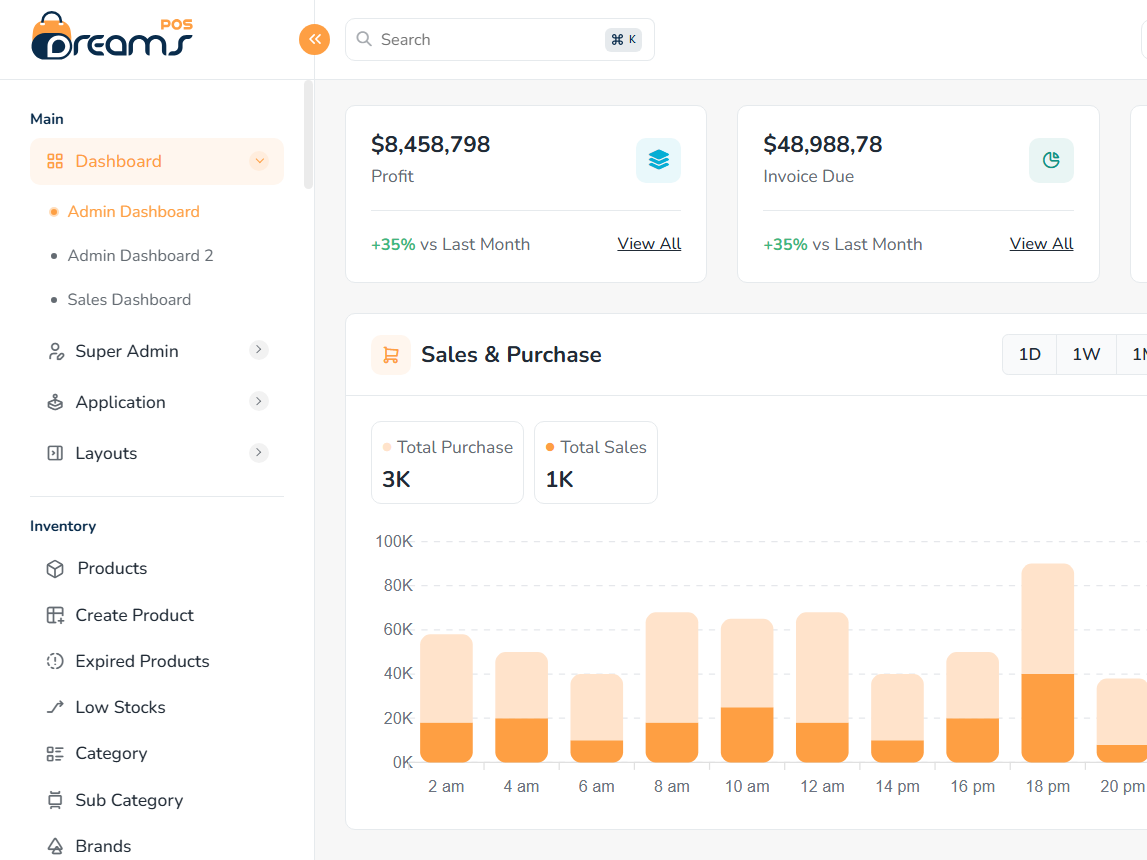Click the Create Product icon
The height and width of the screenshot is (860, 1147).
point(55,614)
